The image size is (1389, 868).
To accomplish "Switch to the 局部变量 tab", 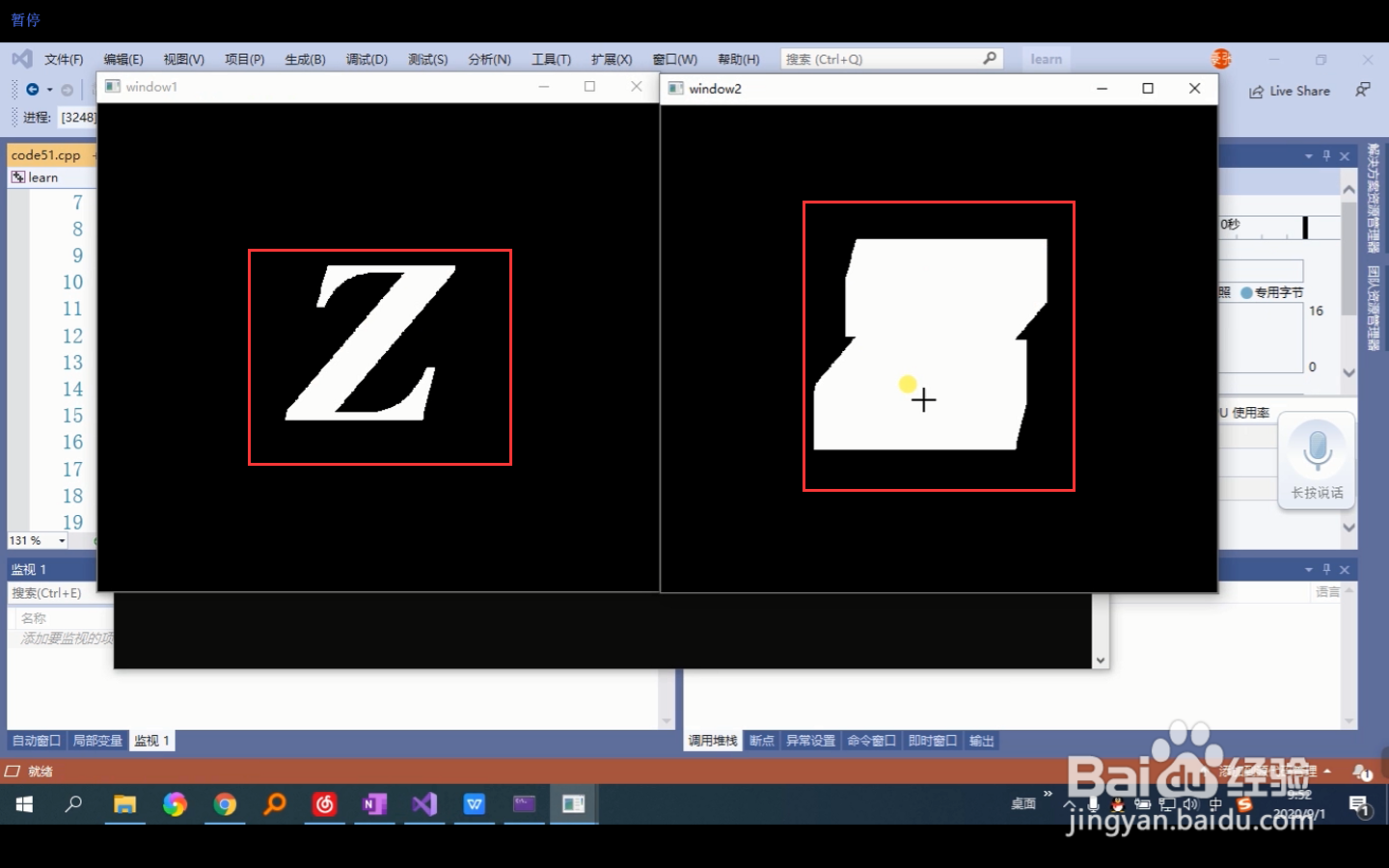I will pos(97,741).
